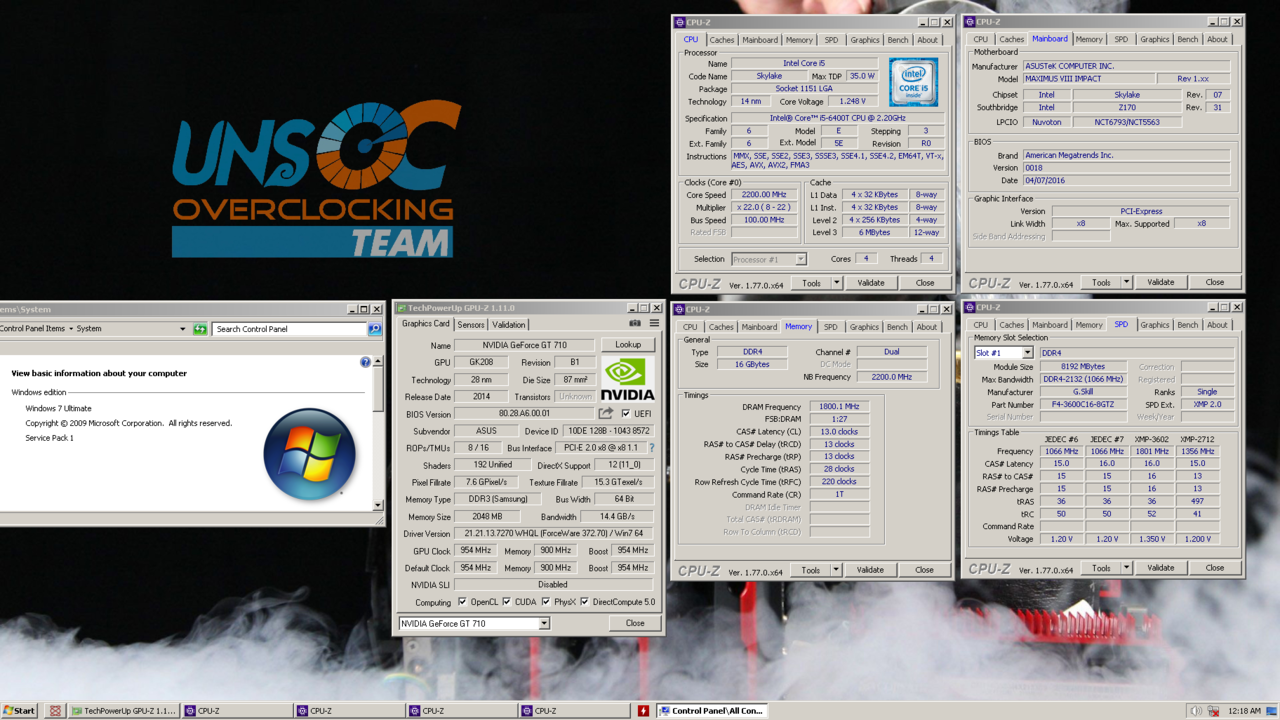Viewport: 1280px width, 720px height.
Task: Open Mainboard tab in CPU-Z processor window
Action: coord(759,40)
